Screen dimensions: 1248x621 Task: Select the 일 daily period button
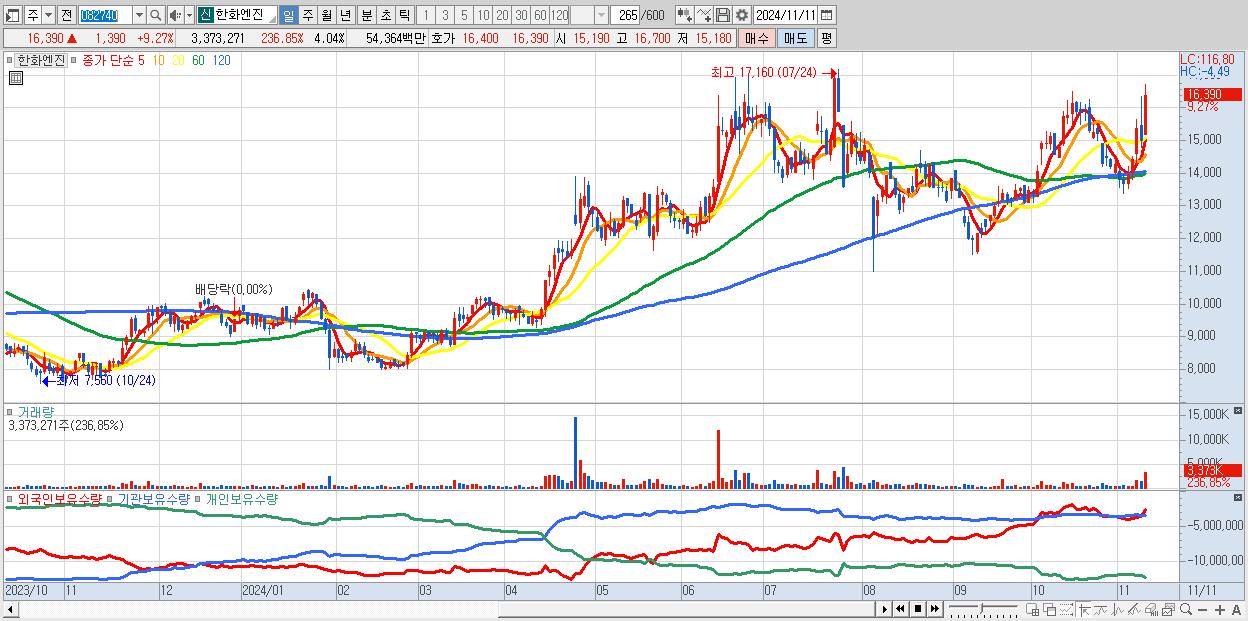pos(288,15)
